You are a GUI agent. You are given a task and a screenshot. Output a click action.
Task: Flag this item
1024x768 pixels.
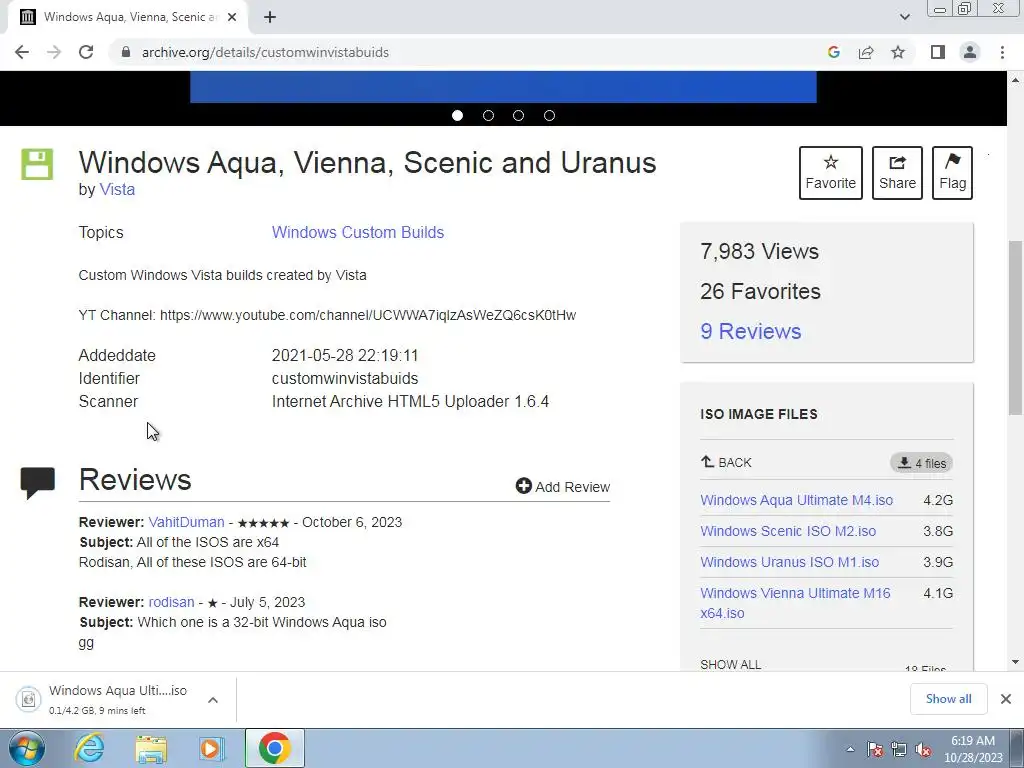point(952,173)
